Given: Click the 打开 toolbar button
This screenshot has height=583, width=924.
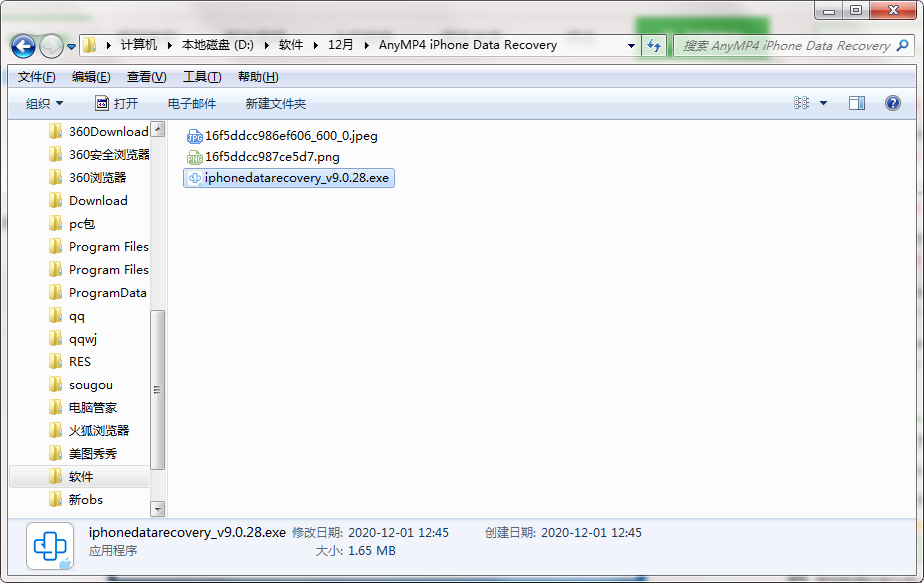Looking at the screenshot, I should pyautogui.click(x=117, y=104).
